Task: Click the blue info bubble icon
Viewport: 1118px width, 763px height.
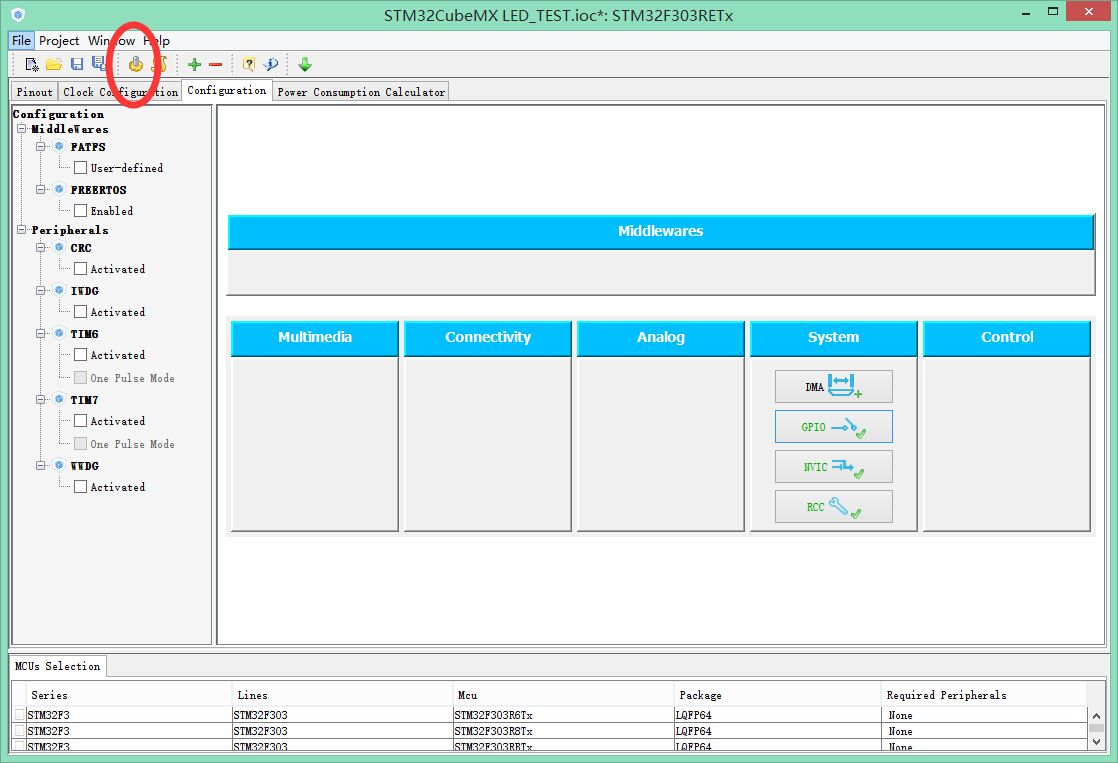Action: (271, 65)
